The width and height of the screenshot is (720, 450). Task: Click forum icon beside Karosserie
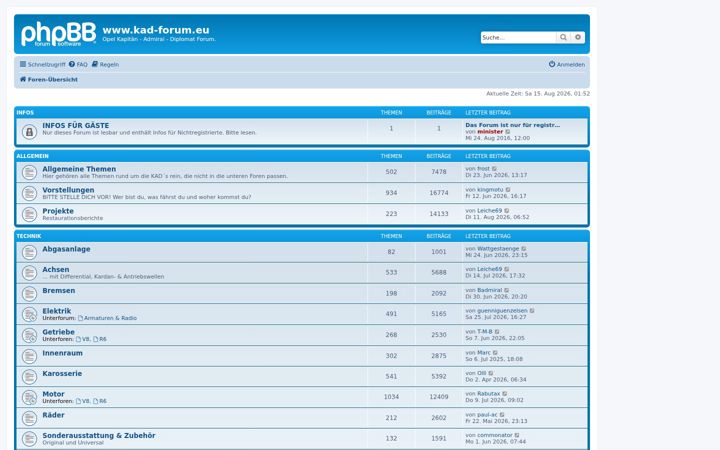coord(29,377)
